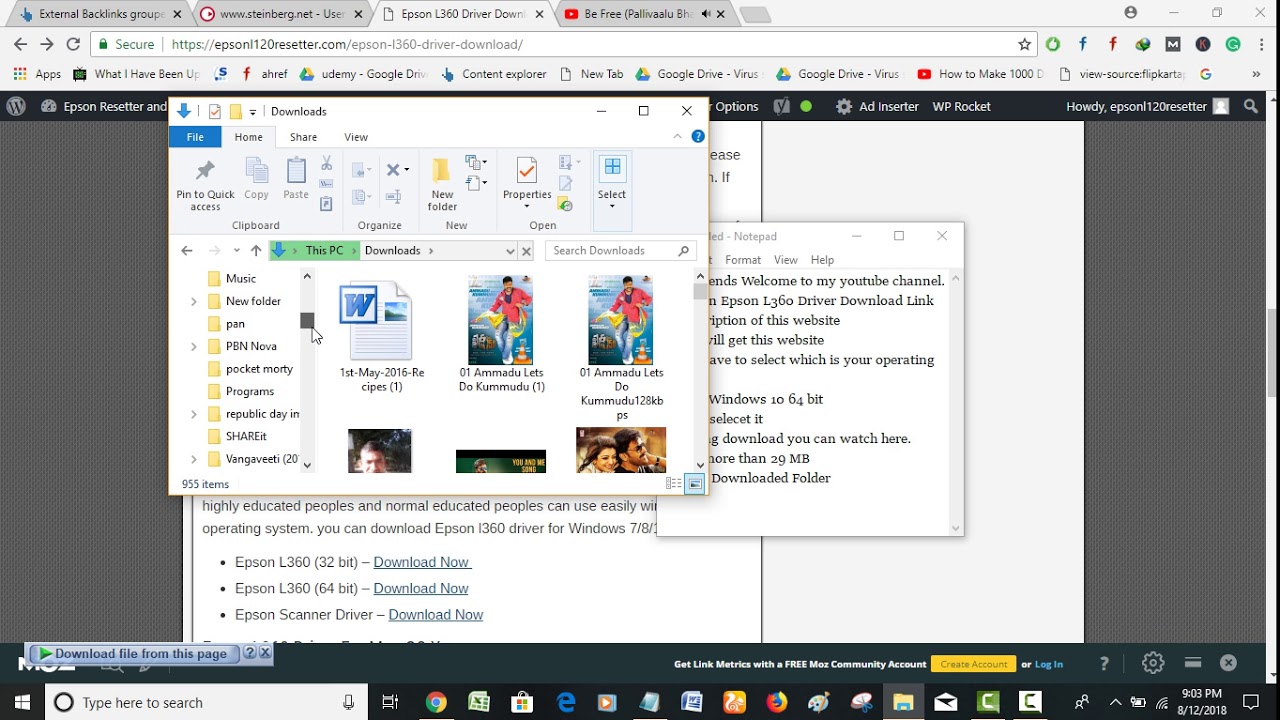
Task: Switch to large thumbnails view in Explorer
Action: point(695,484)
